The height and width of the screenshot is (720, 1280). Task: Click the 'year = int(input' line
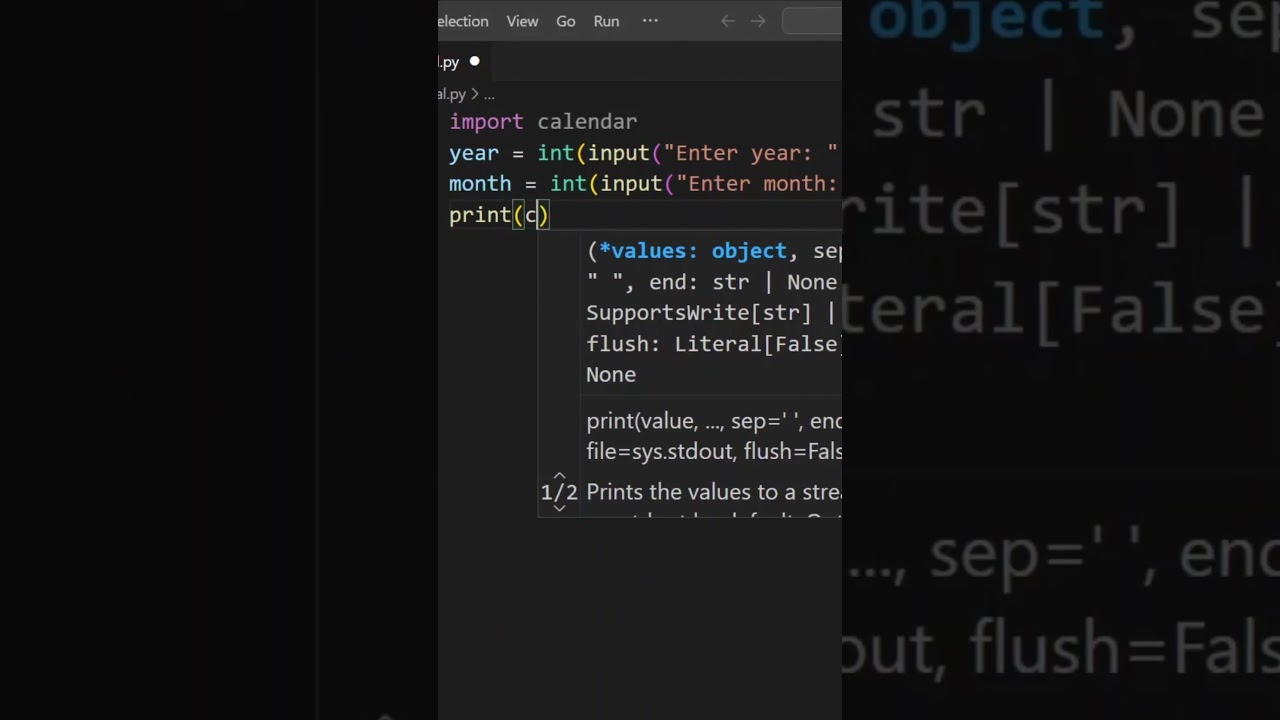pyautogui.click(x=643, y=153)
